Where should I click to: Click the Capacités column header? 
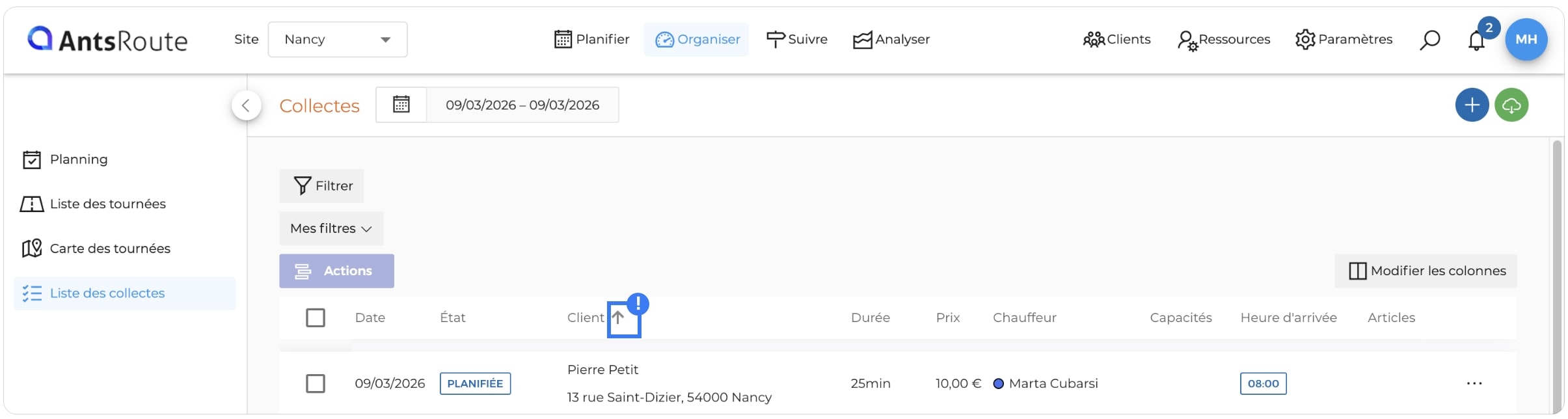[x=1181, y=318]
